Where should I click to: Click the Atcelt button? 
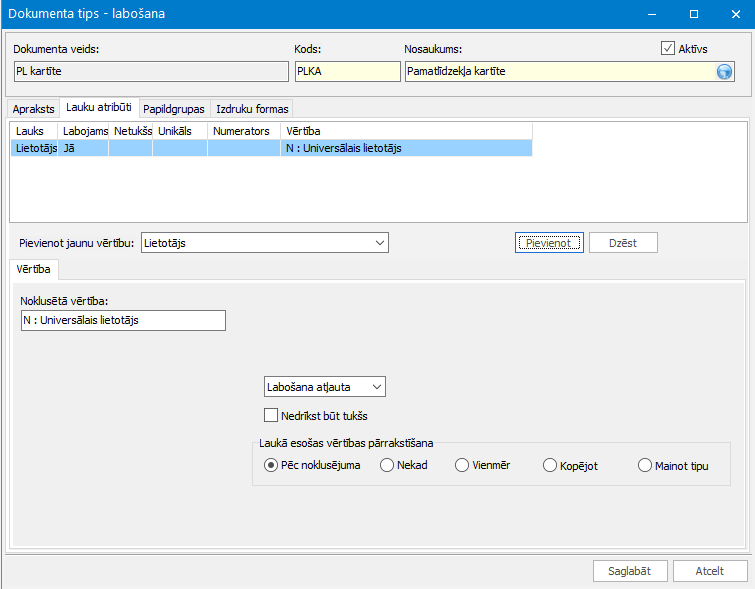point(710,571)
